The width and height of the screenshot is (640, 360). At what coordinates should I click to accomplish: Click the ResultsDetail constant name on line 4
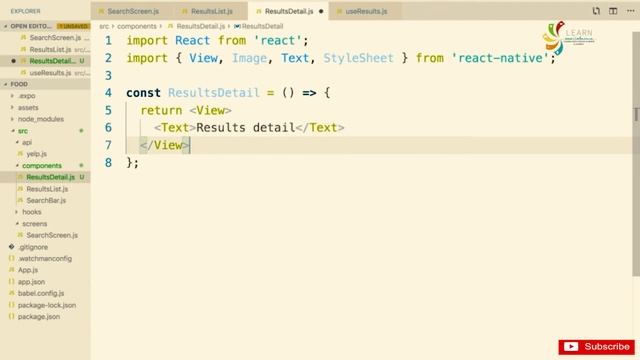tap(213, 93)
